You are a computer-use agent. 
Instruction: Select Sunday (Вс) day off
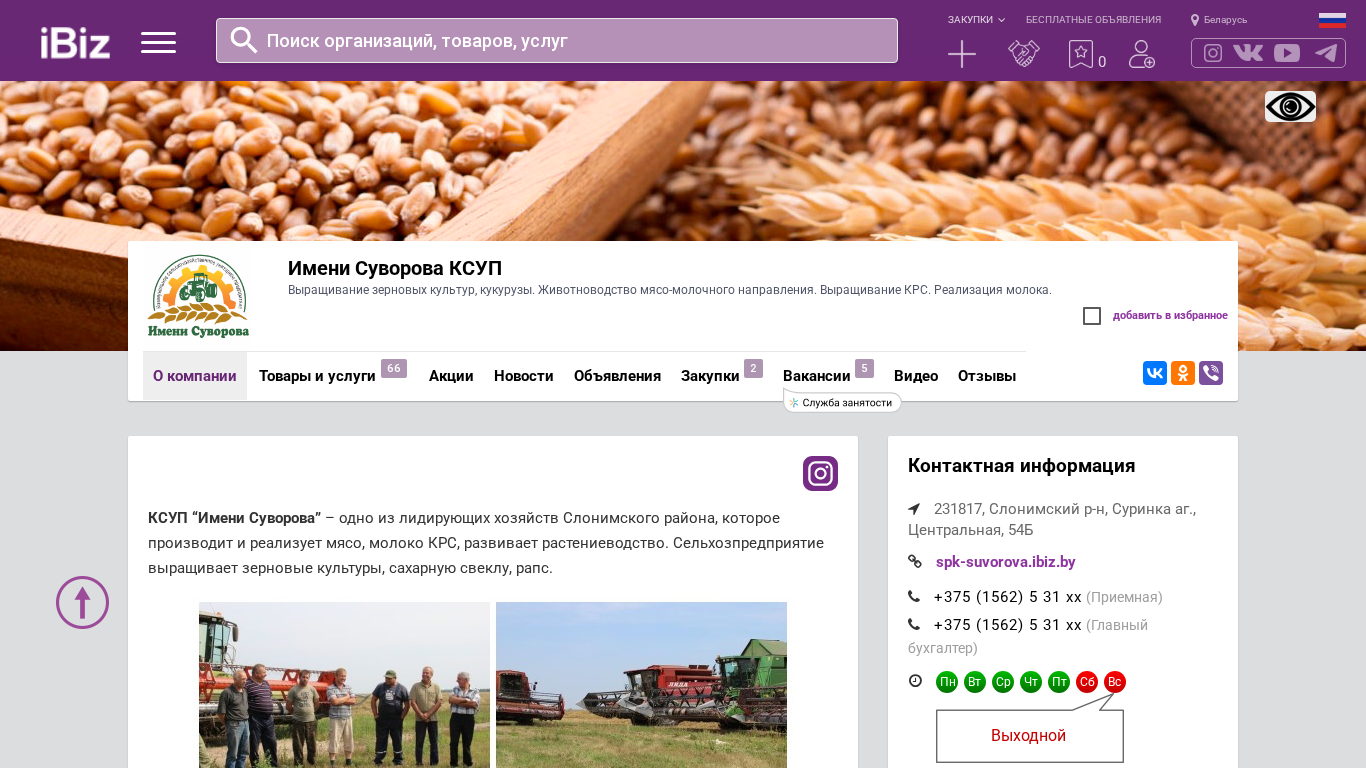pyautogui.click(x=1115, y=682)
